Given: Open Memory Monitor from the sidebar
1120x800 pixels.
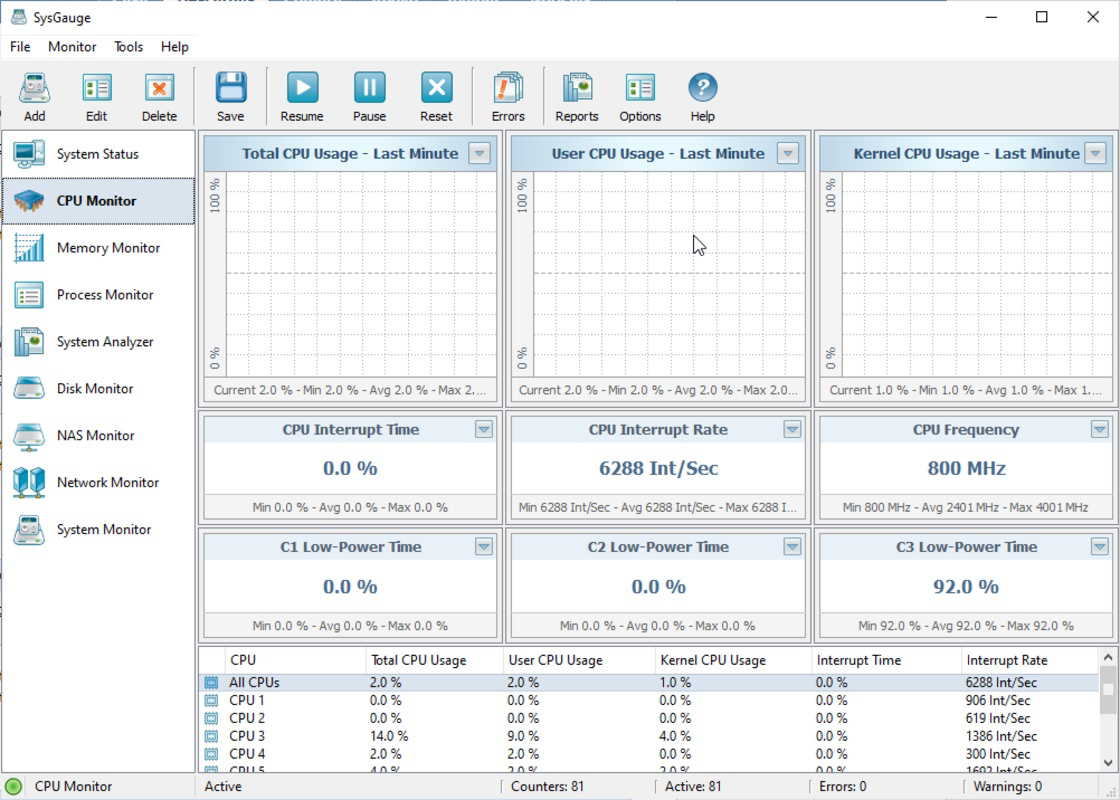Looking at the screenshot, I should click(98, 248).
